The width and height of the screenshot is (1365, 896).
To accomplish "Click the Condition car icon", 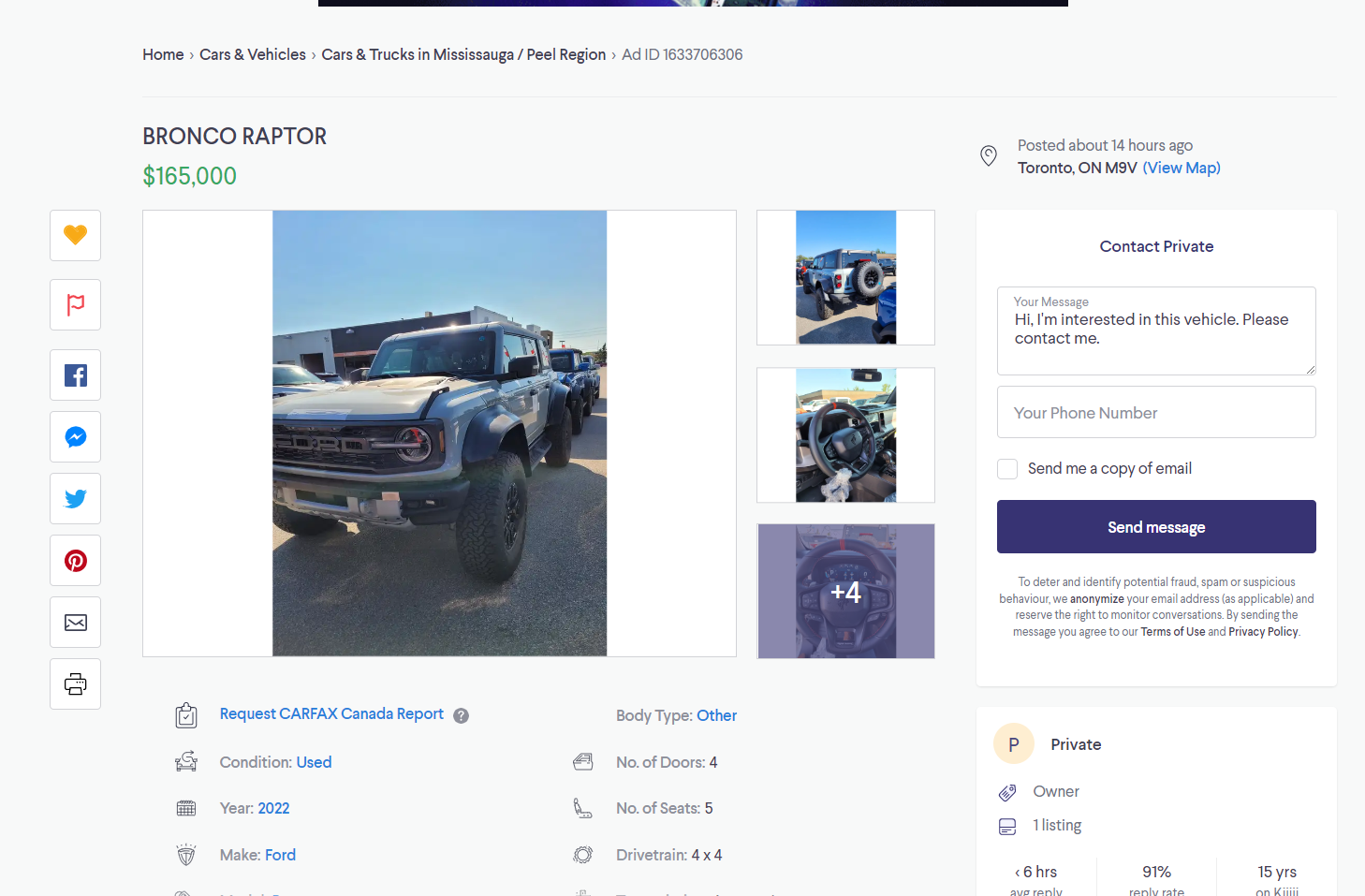I will (186, 761).
